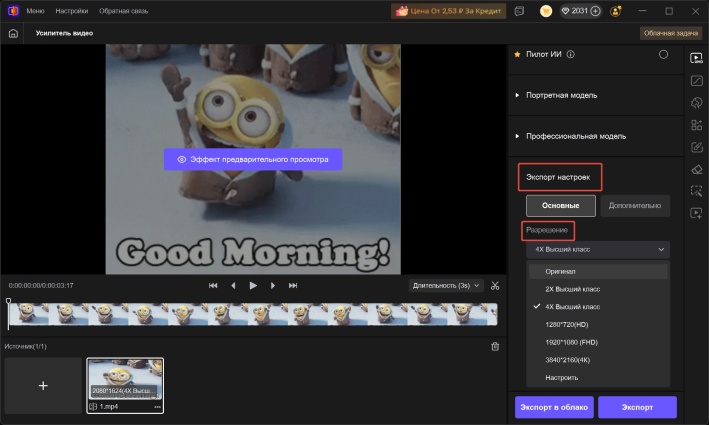Viewport: 709px width, 425px height.
Task: Select the video enhancer sidebar icon
Action: [696, 58]
